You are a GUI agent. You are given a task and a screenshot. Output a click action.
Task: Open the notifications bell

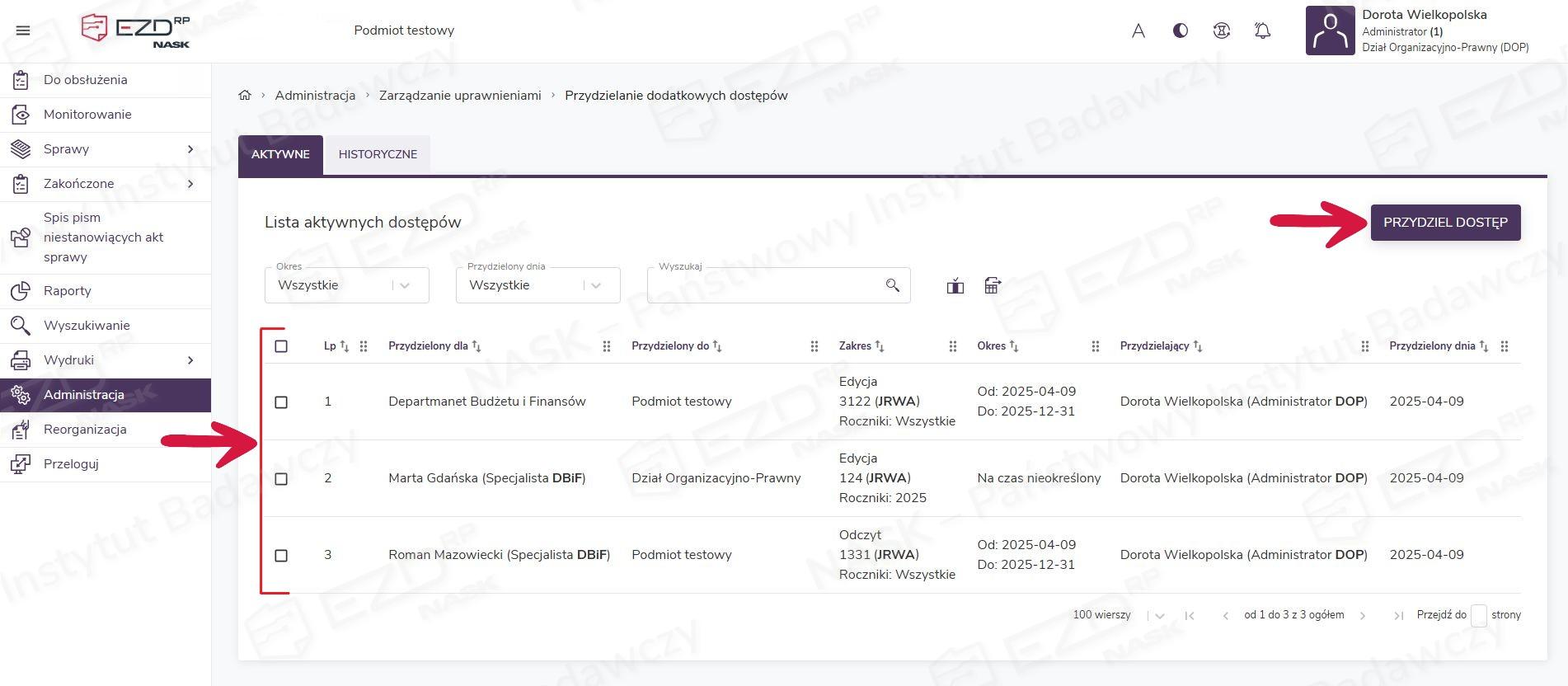point(1262,31)
